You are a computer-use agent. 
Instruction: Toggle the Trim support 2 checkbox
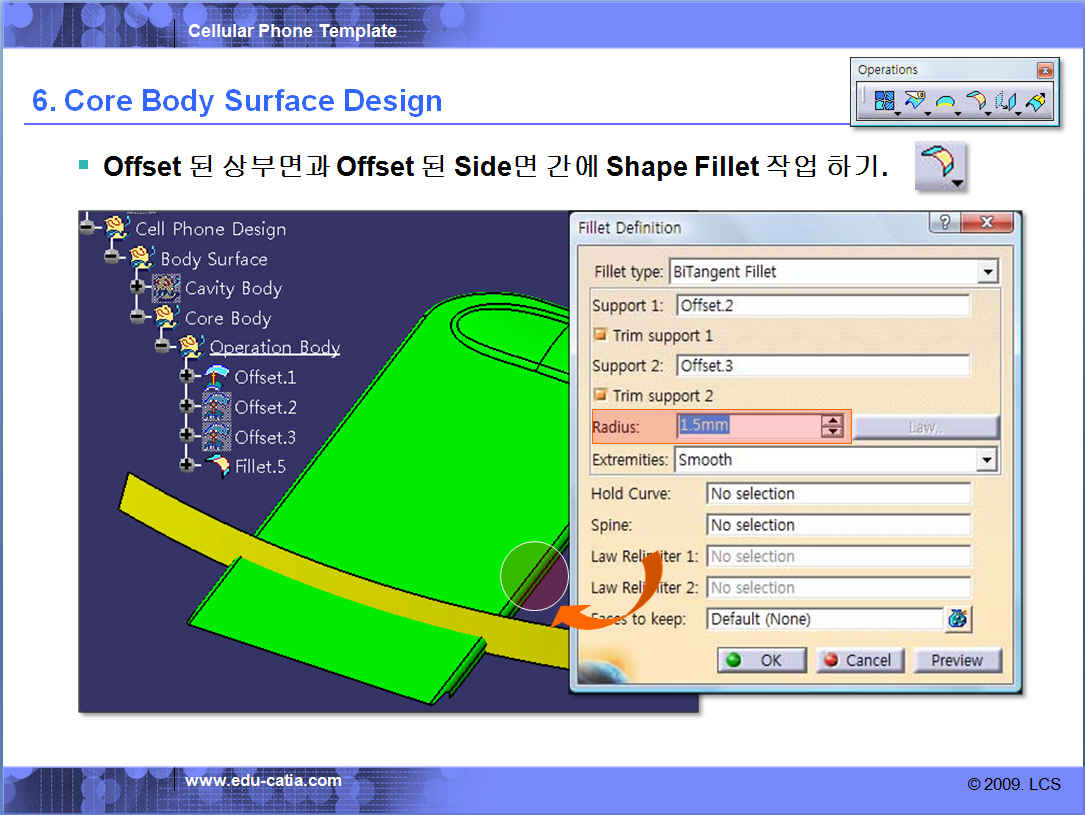click(601, 396)
